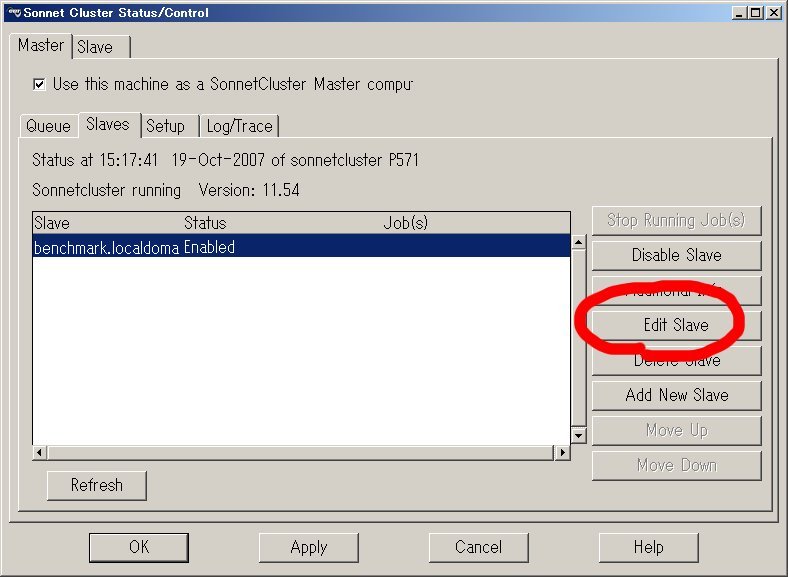Screen dimensions: 788x577
Task: Maximize the Sonnet Cluster window
Action: (x=755, y=13)
